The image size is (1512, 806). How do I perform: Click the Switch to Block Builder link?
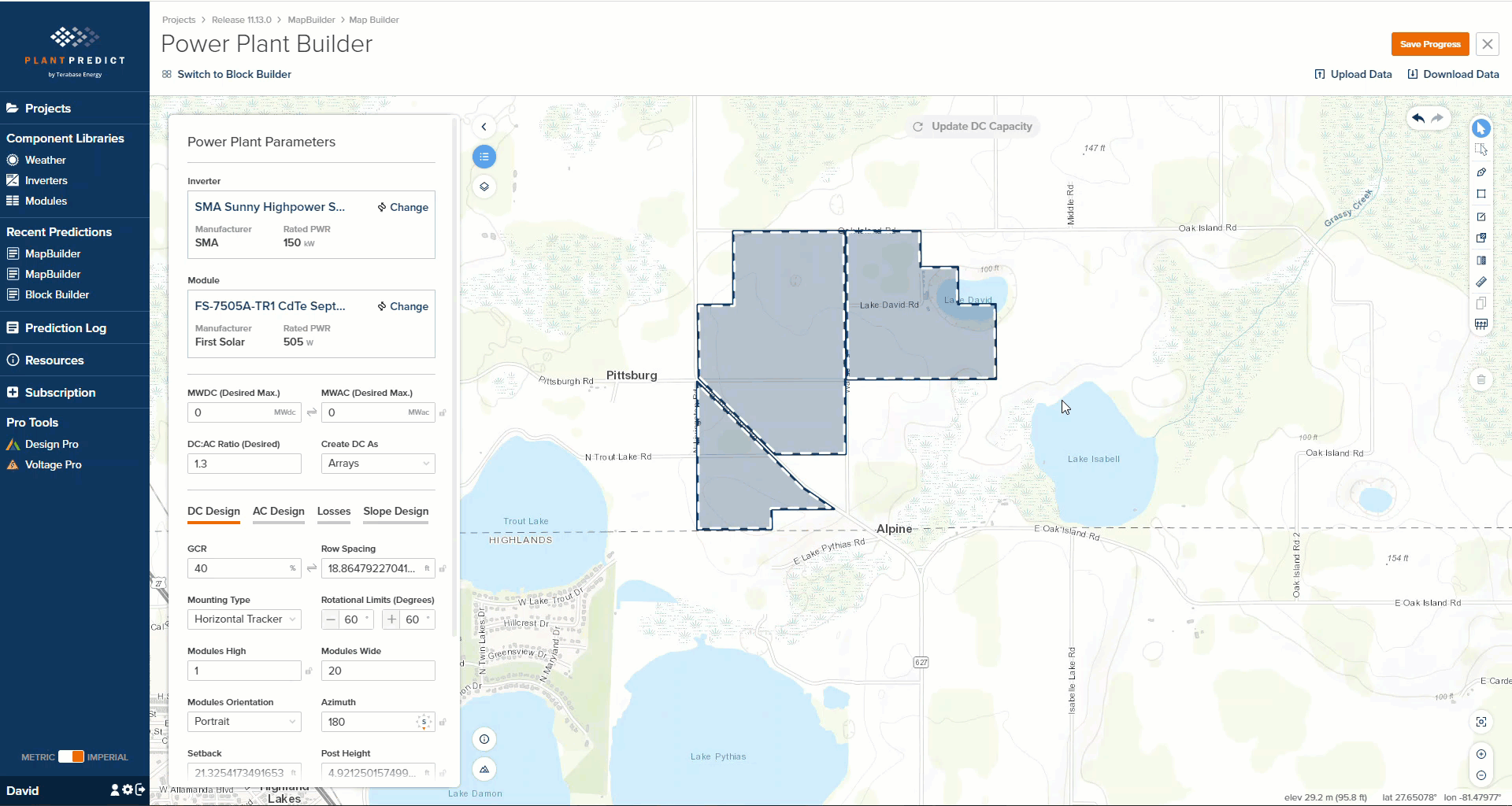pyautogui.click(x=234, y=74)
